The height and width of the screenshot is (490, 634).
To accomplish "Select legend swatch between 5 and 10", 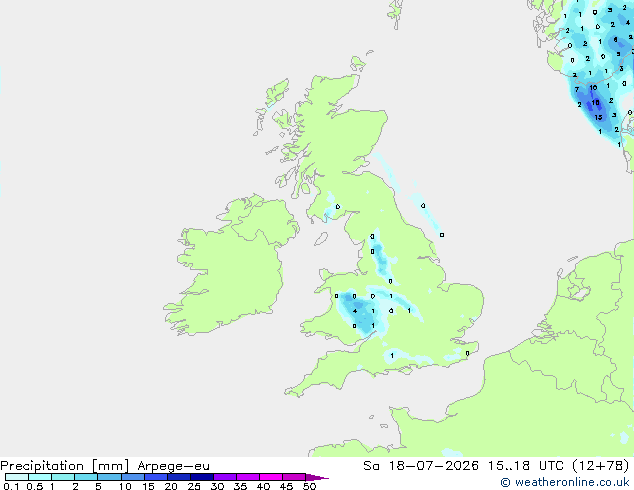I will pyautogui.click(x=109, y=477).
